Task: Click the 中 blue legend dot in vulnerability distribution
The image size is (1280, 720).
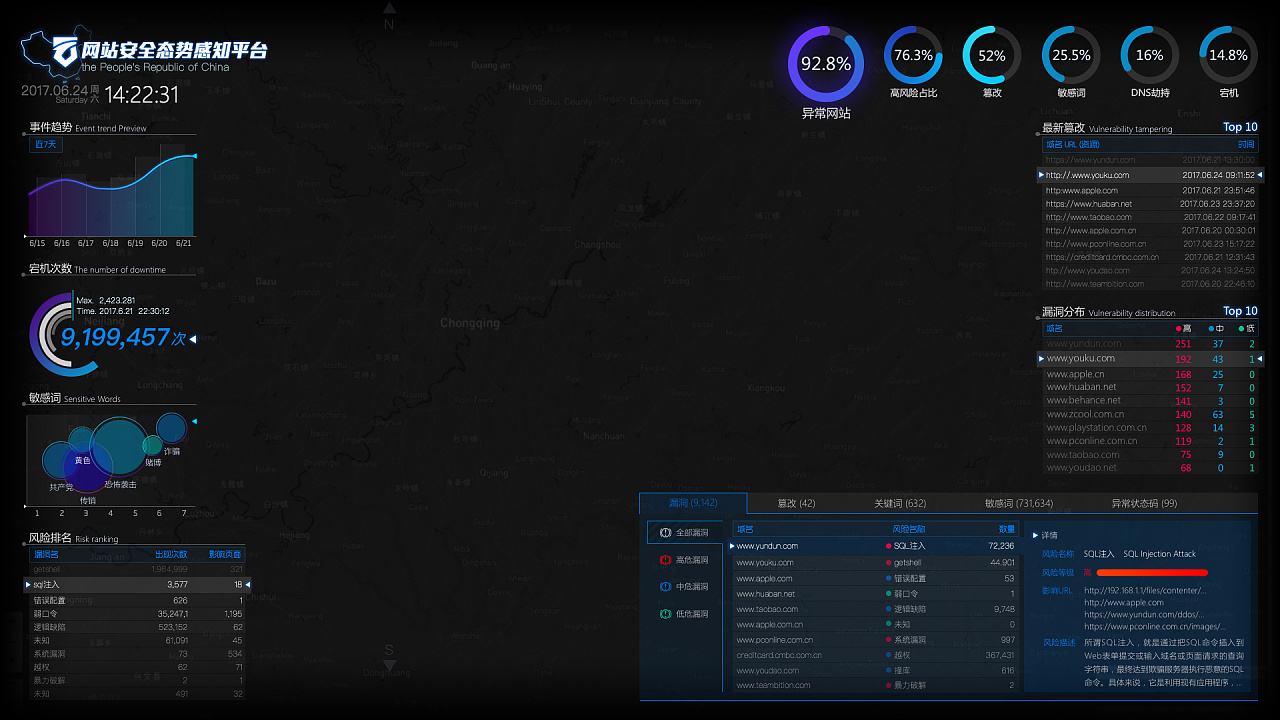Action: pos(1211,328)
